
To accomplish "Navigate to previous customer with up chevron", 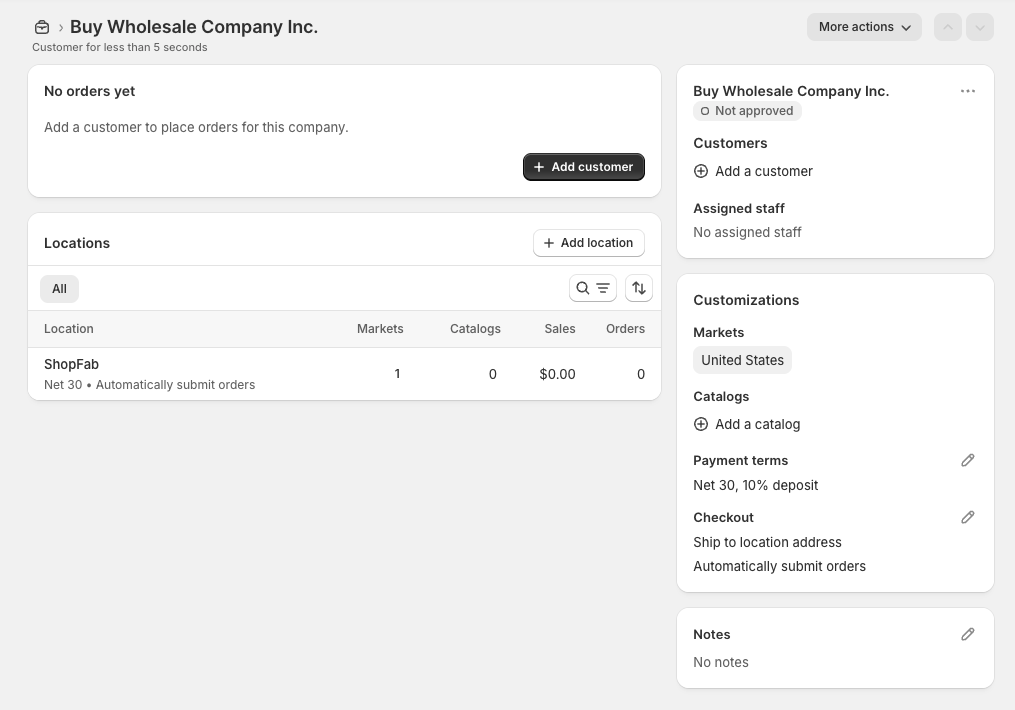I will click(947, 27).
